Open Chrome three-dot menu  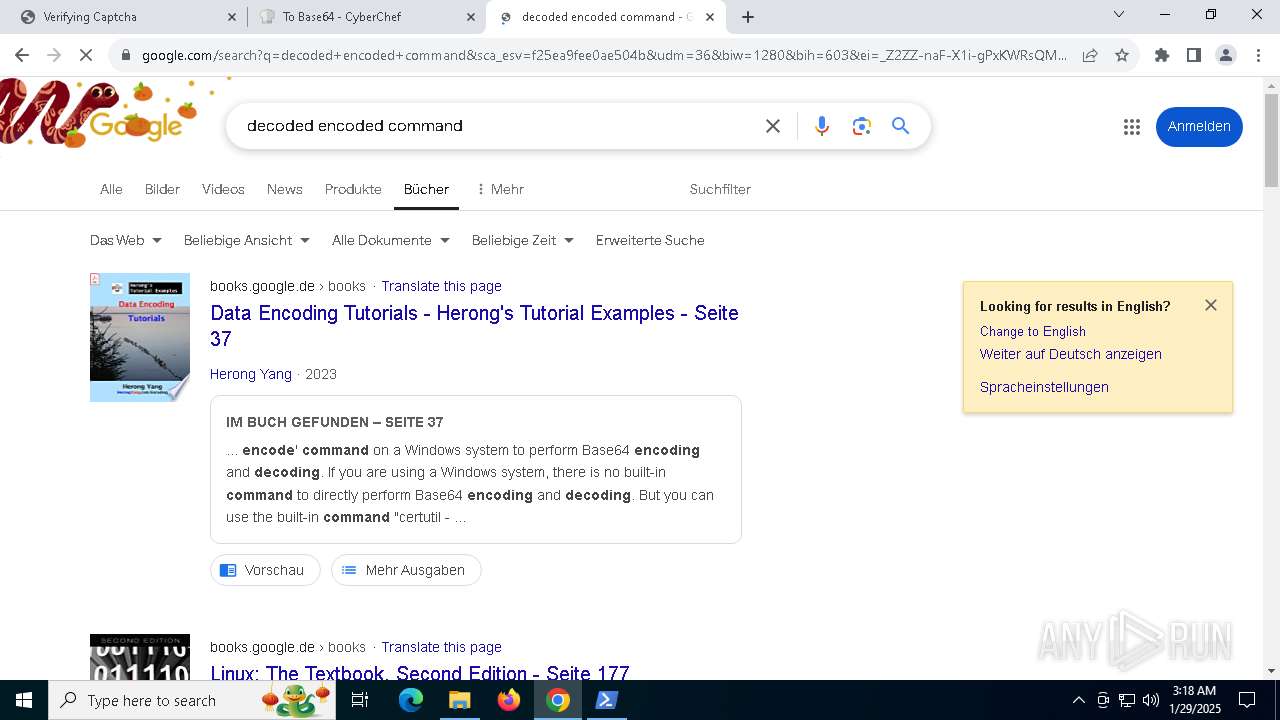tap(1258, 55)
